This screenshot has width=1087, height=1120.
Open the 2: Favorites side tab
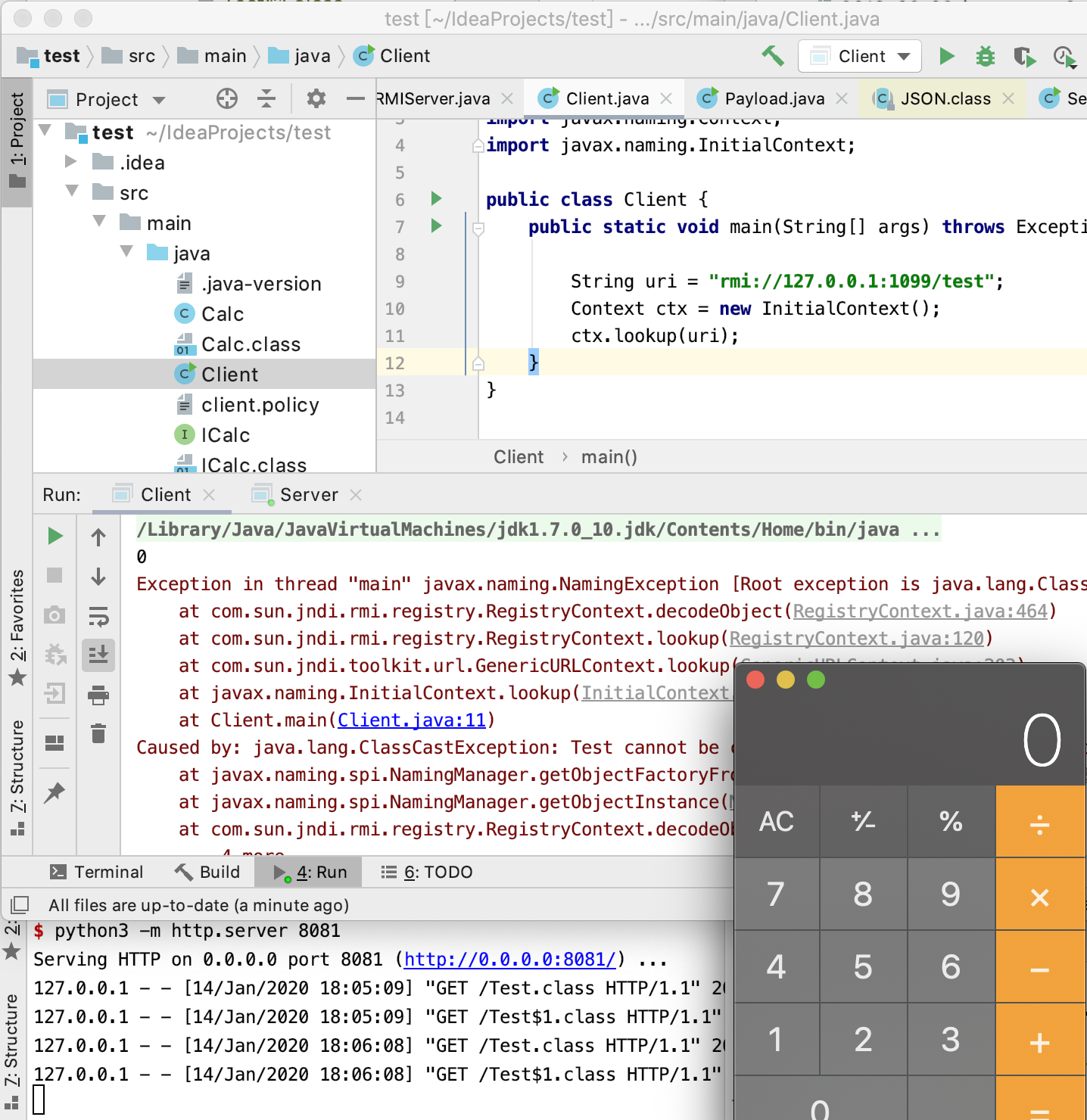pos(17,627)
